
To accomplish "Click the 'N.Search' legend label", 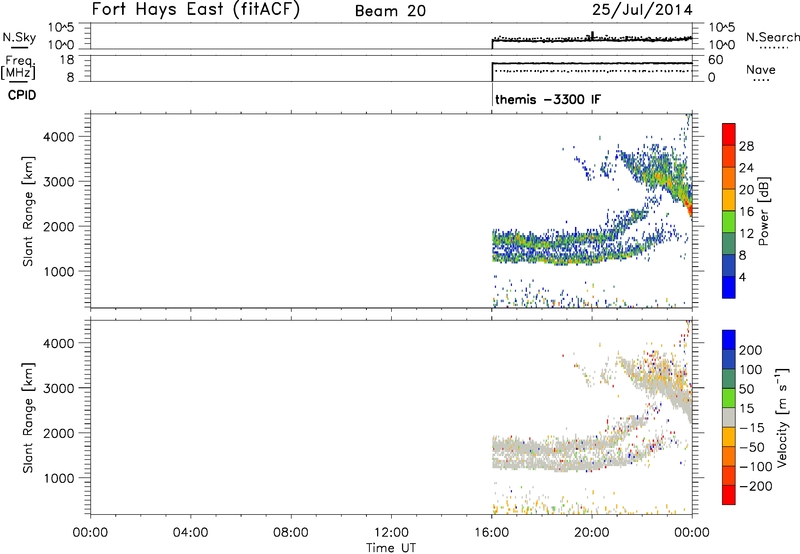I will point(772,37).
